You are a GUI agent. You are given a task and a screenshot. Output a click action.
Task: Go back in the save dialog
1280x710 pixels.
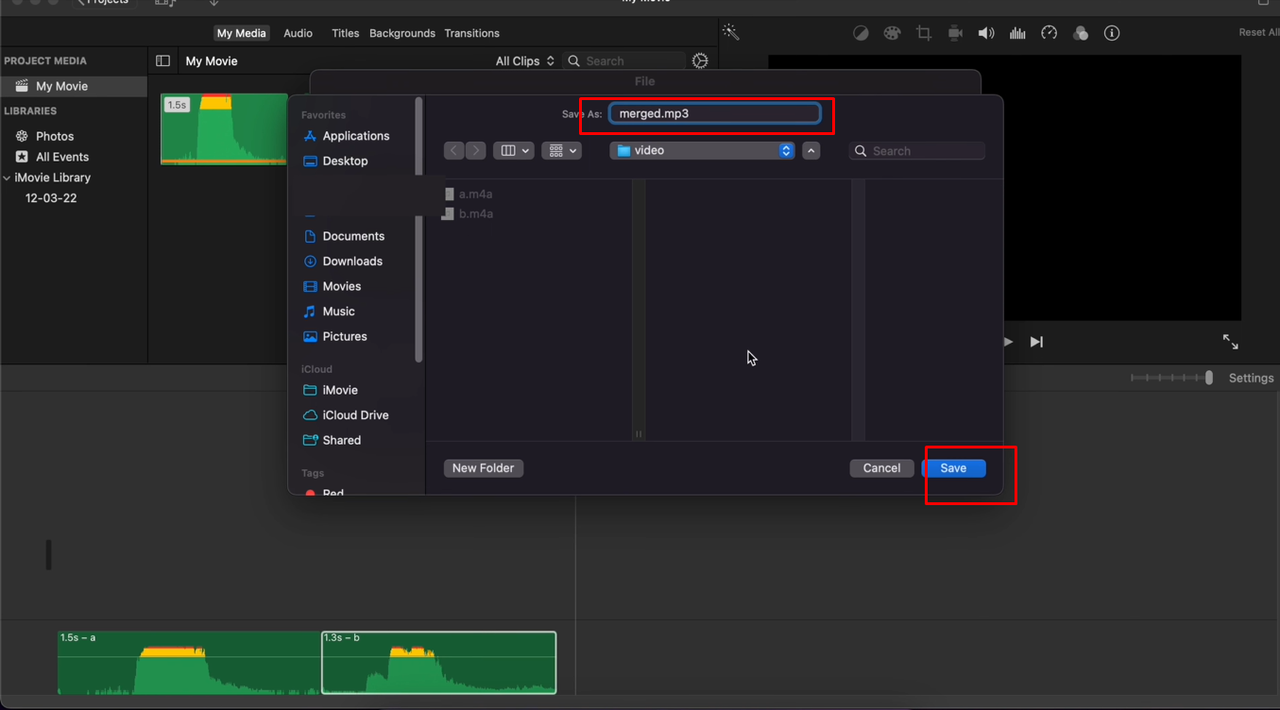[454, 151]
